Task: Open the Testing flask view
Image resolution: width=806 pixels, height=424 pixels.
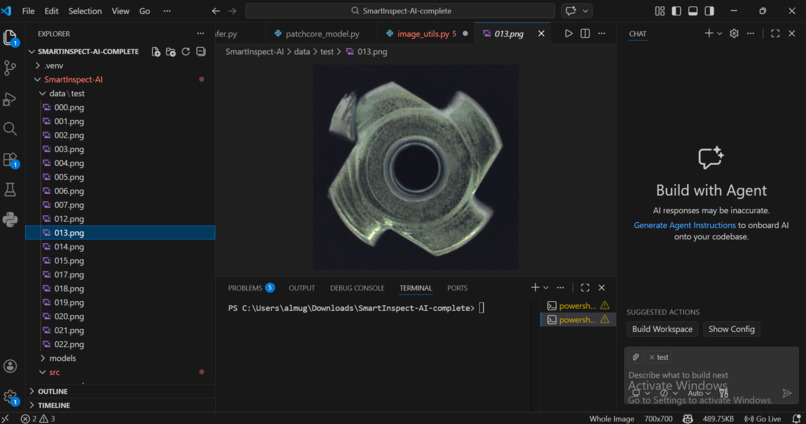Action: pos(10,190)
